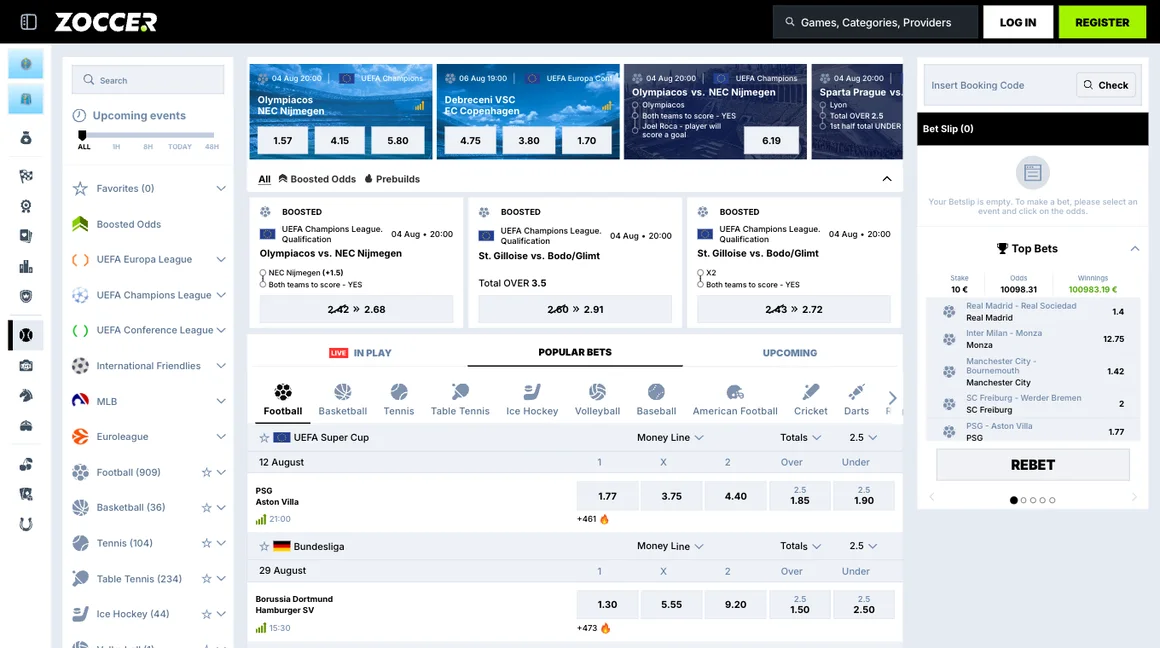This screenshot has height=648, width=1160.
Task: Show more sports with the right arrow
Action: click(x=892, y=398)
